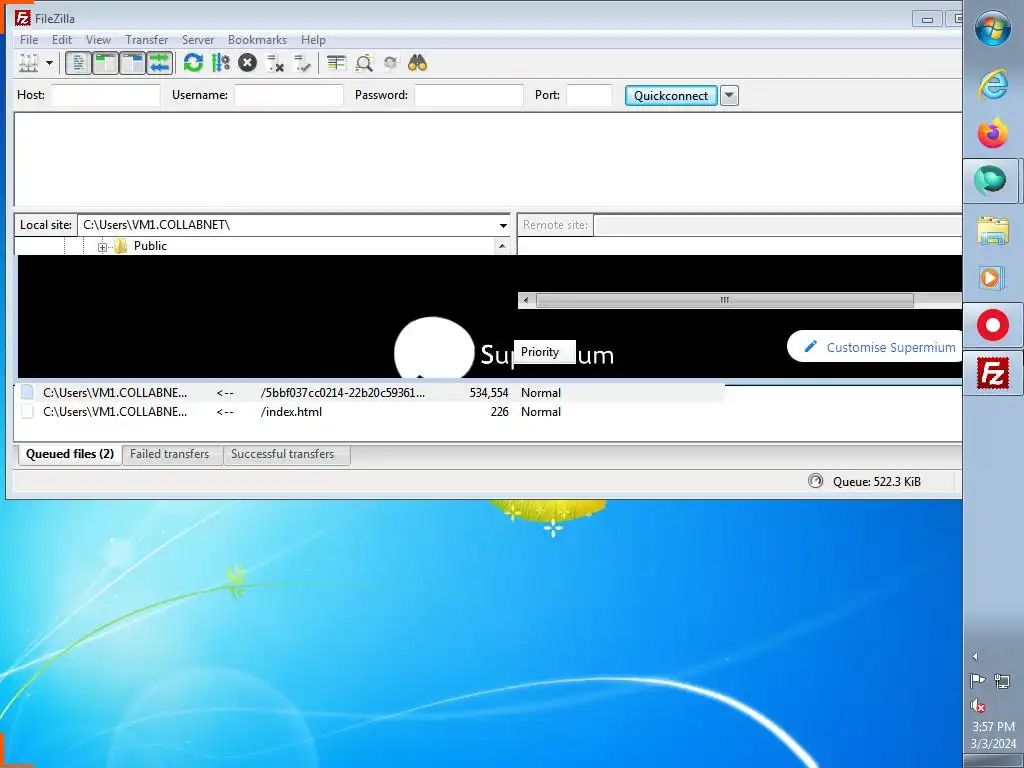Click the Cancel current operation icon
This screenshot has height=768, width=1024.
click(x=248, y=63)
